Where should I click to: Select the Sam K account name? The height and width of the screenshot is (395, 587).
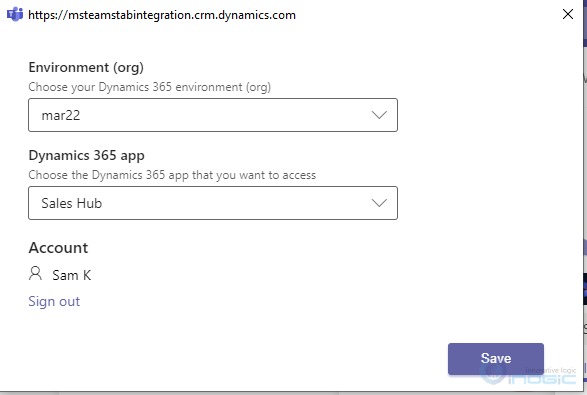[72, 275]
